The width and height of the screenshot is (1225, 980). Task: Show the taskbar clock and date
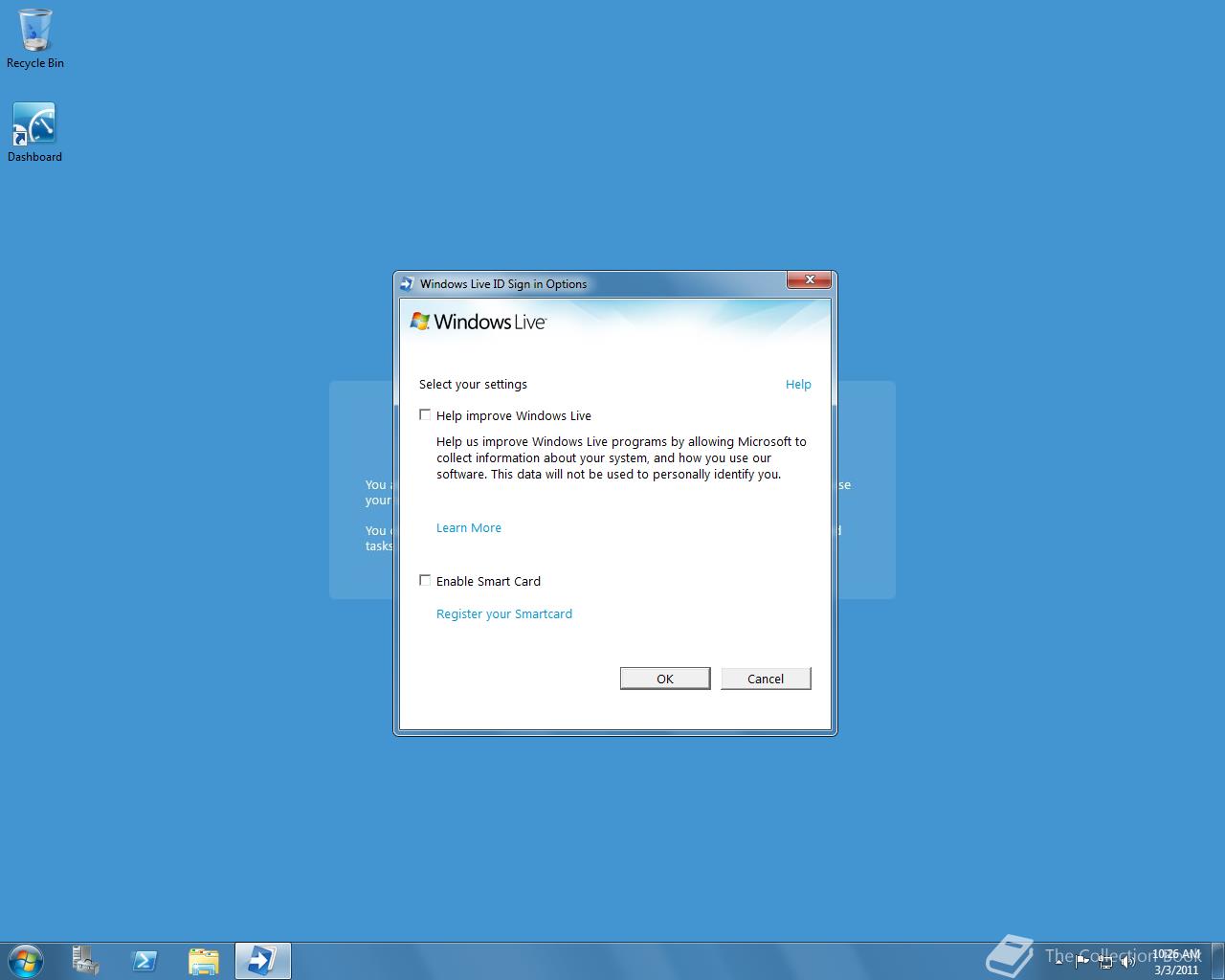1176,961
